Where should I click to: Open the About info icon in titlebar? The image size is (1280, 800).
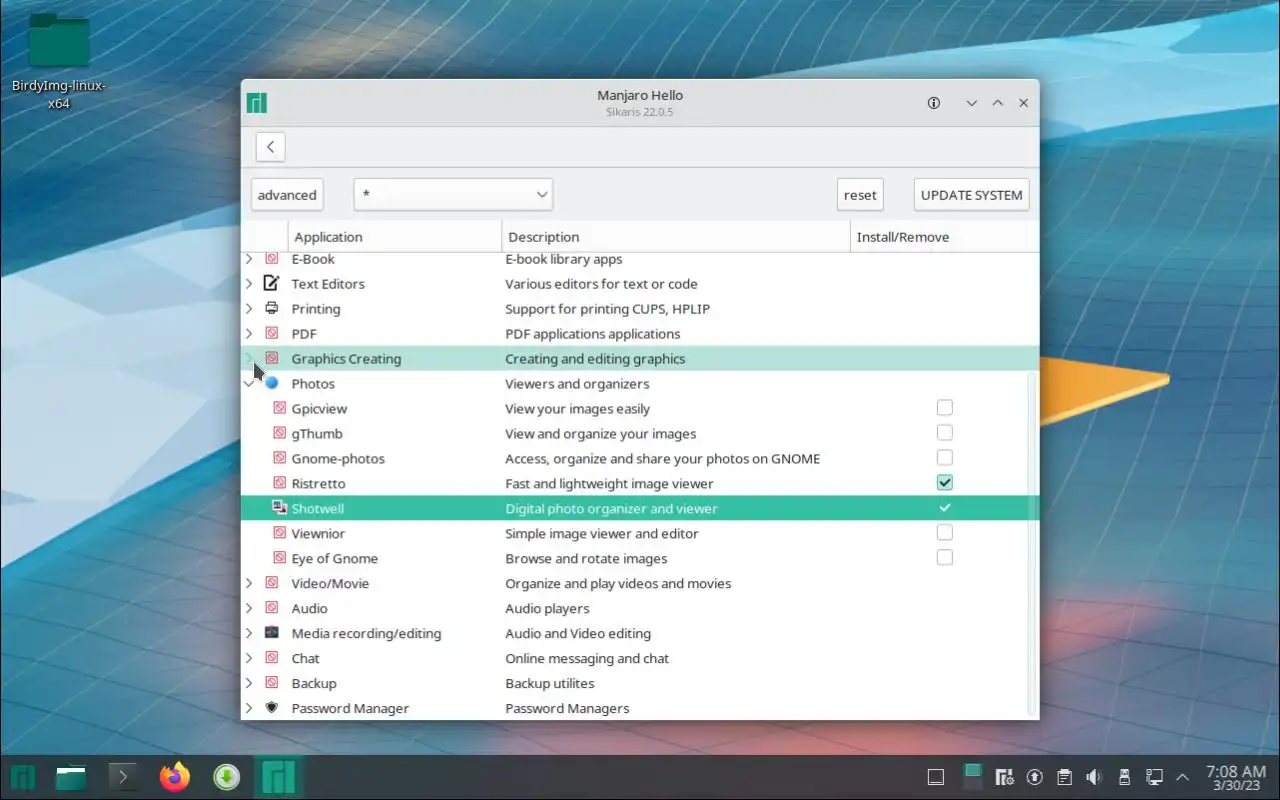934,103
